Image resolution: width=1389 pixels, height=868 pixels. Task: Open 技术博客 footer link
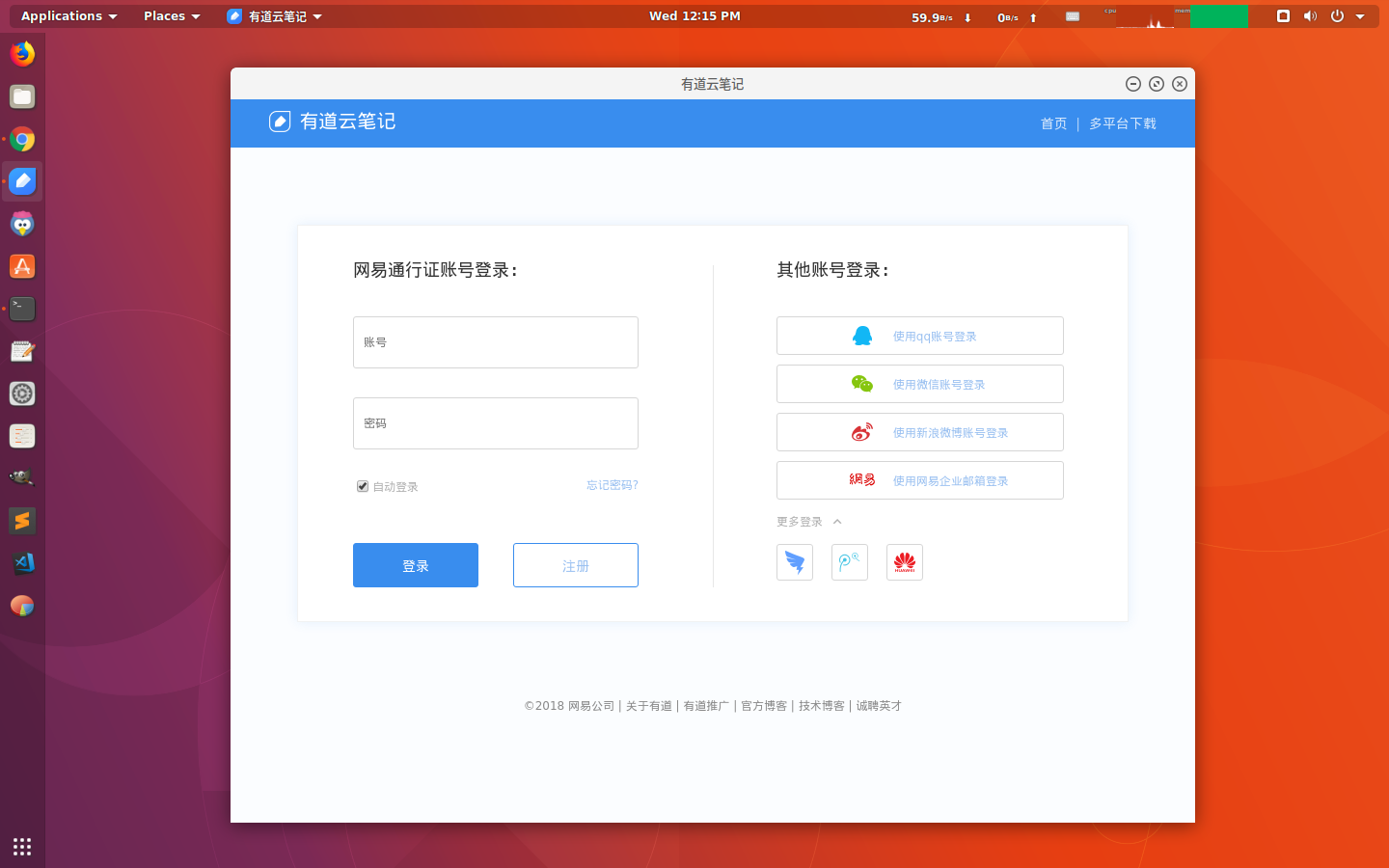coord(822,706)
